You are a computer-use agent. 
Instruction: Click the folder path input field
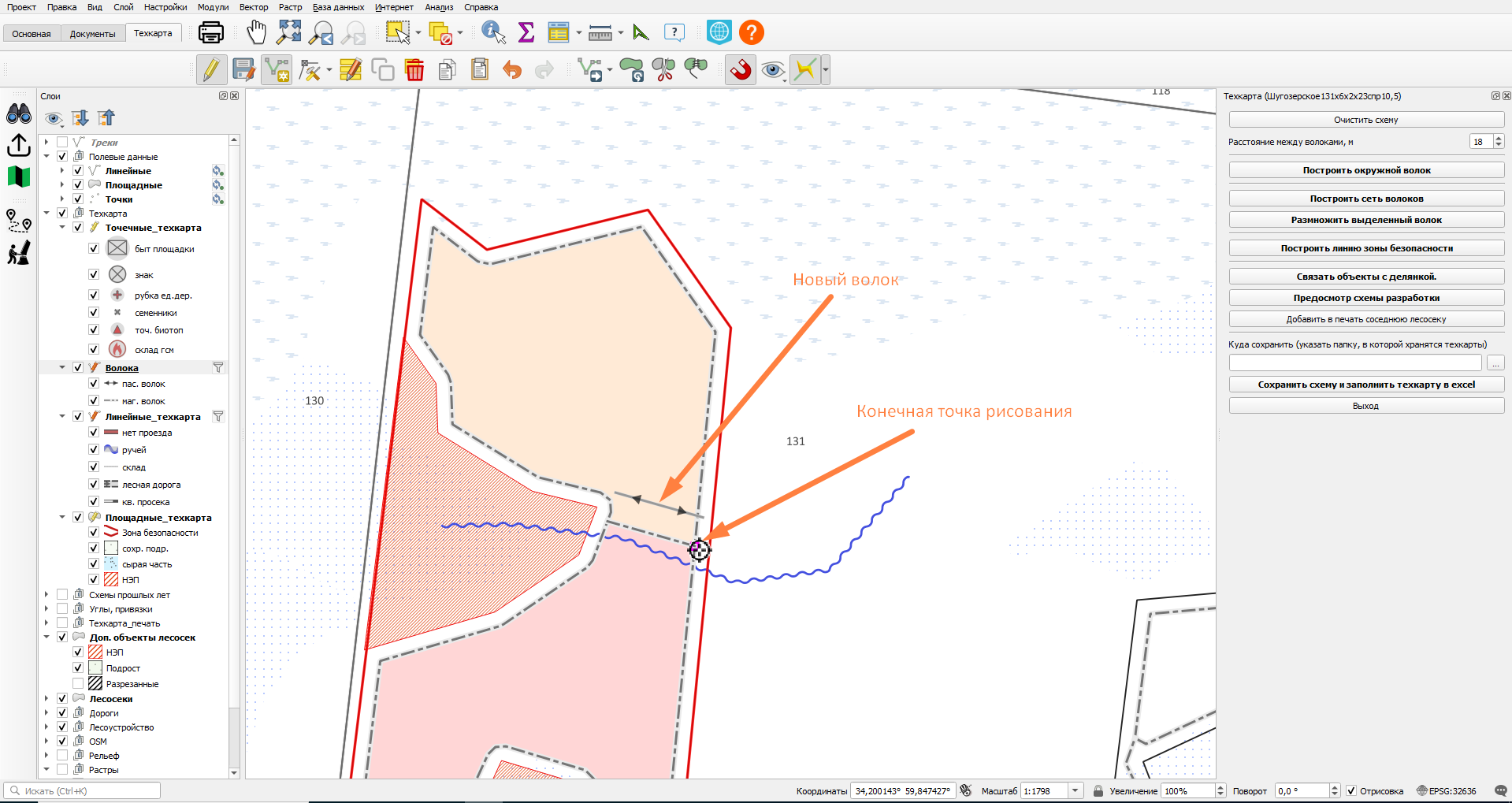1355,362
